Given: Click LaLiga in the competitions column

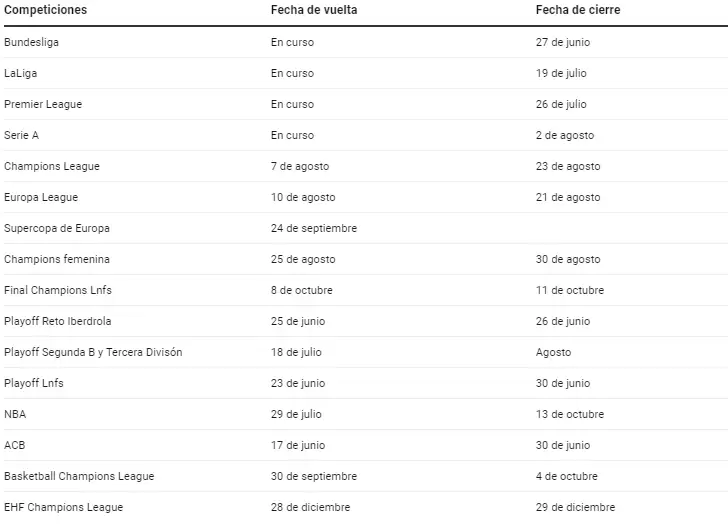Looking at the screenshot, I should coord(21,73).
